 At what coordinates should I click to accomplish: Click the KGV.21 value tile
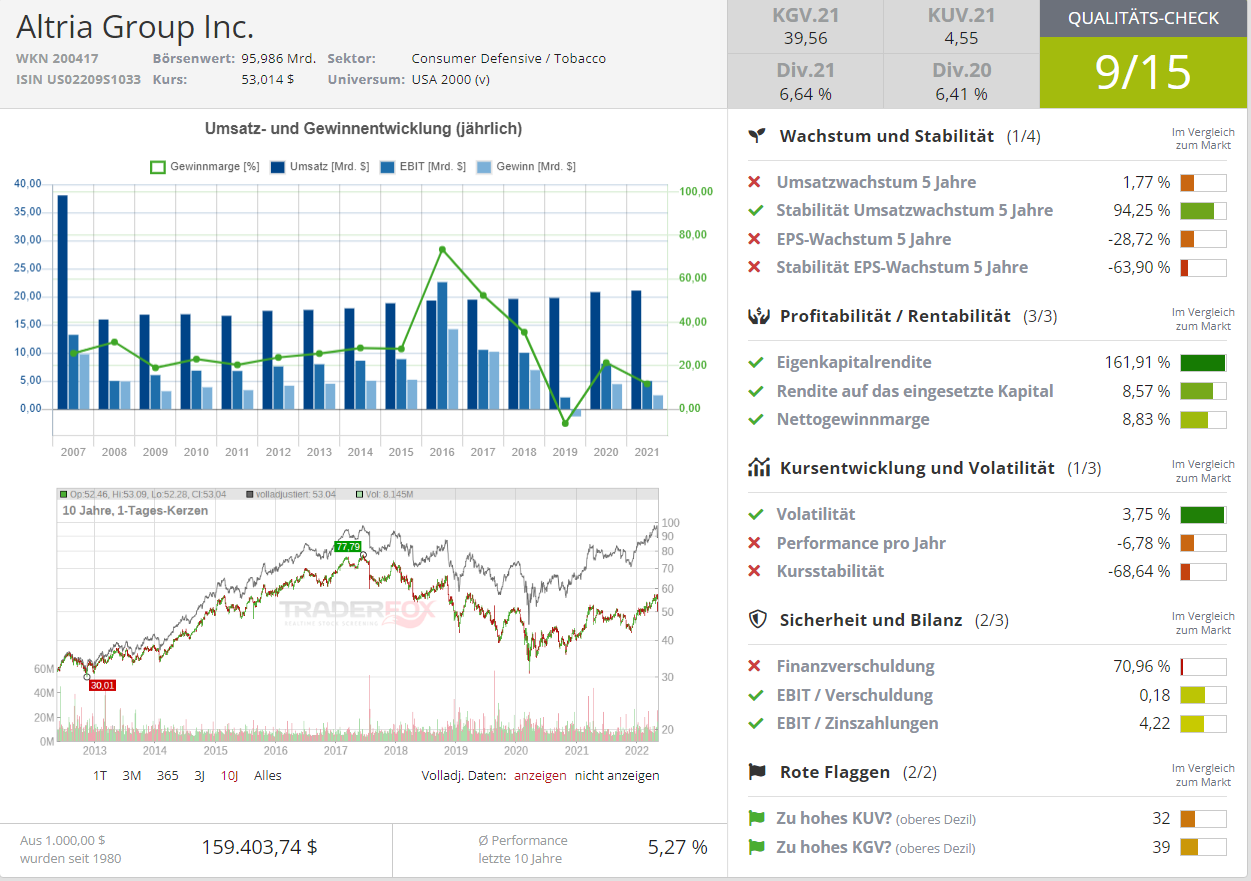tap(805, 27)
